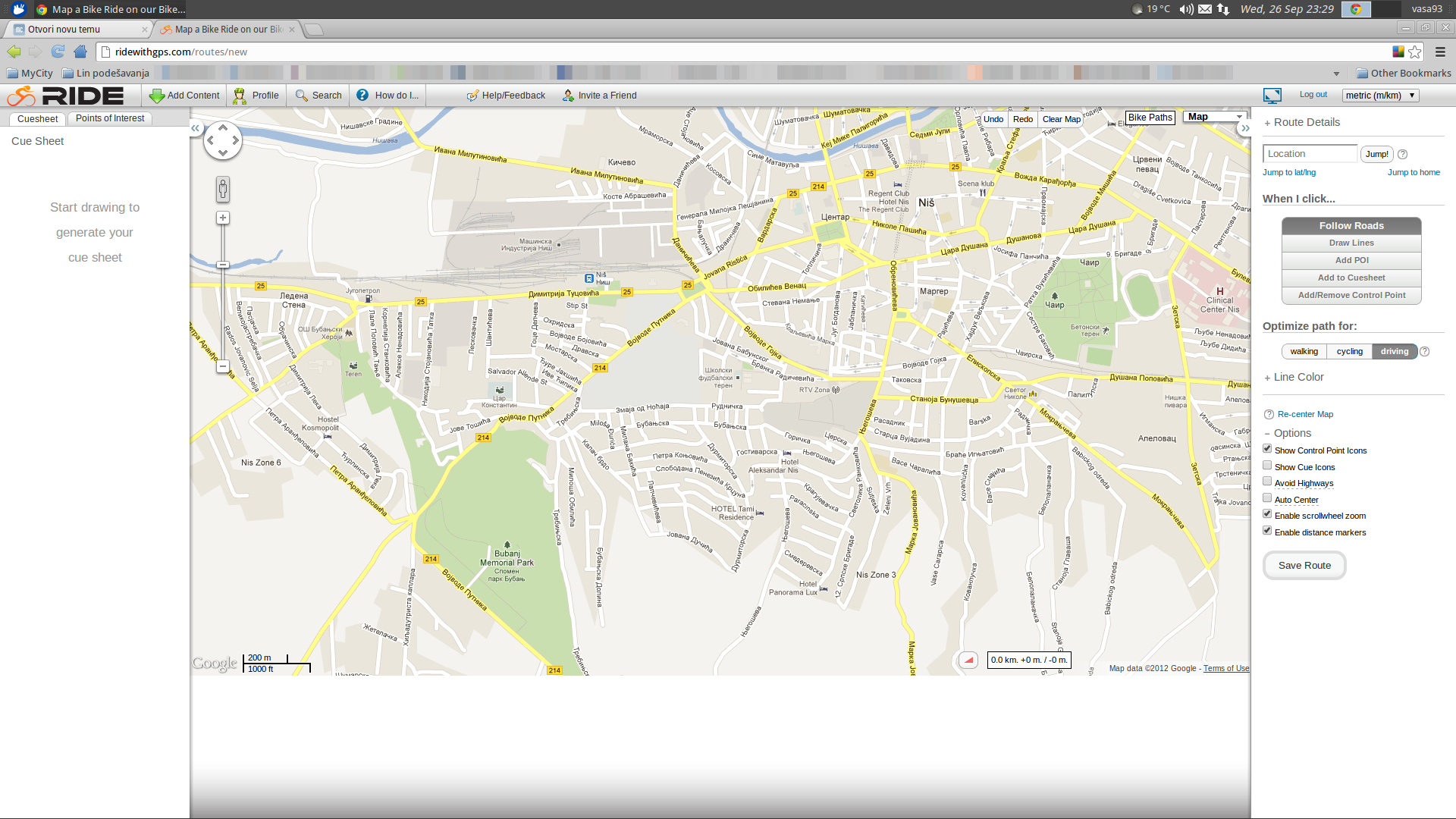Click the Street View pegman icon
Screen dimensions: 1456x819
tap(222, 189)
